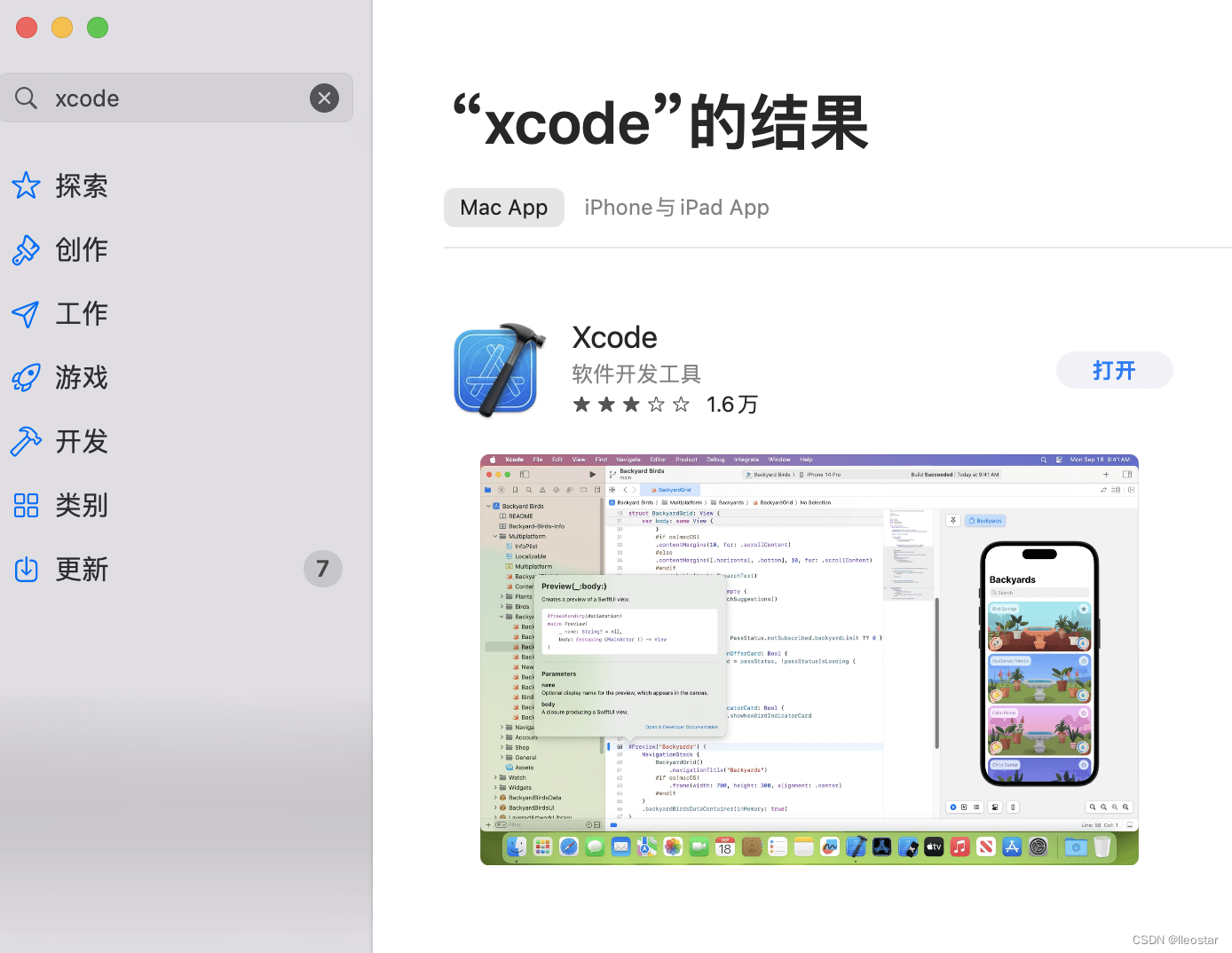
Task: Choose the 开发 hammer icon in the sidebar
Action: point(26,441)
